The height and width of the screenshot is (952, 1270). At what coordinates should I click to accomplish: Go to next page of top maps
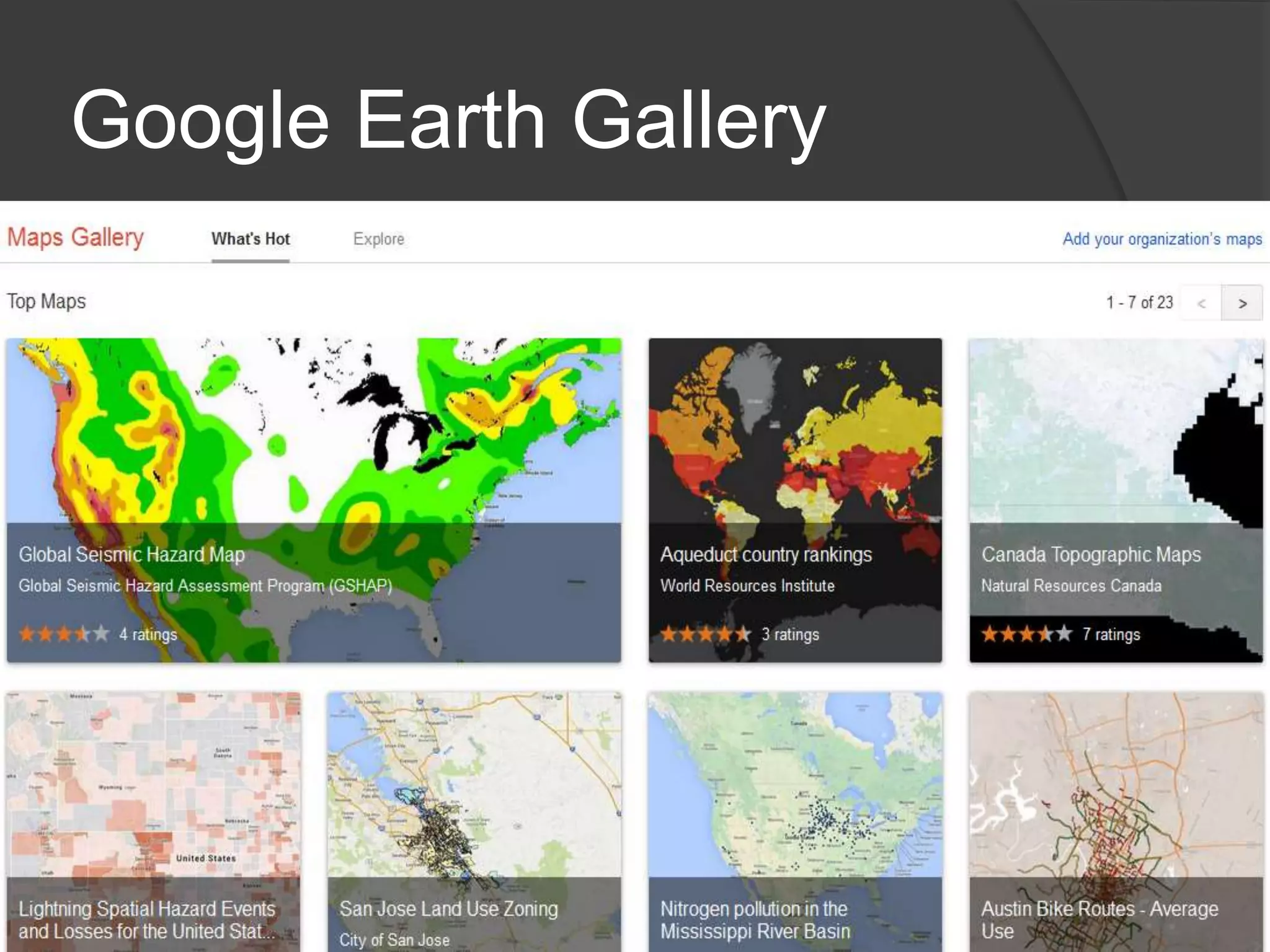1241,303
